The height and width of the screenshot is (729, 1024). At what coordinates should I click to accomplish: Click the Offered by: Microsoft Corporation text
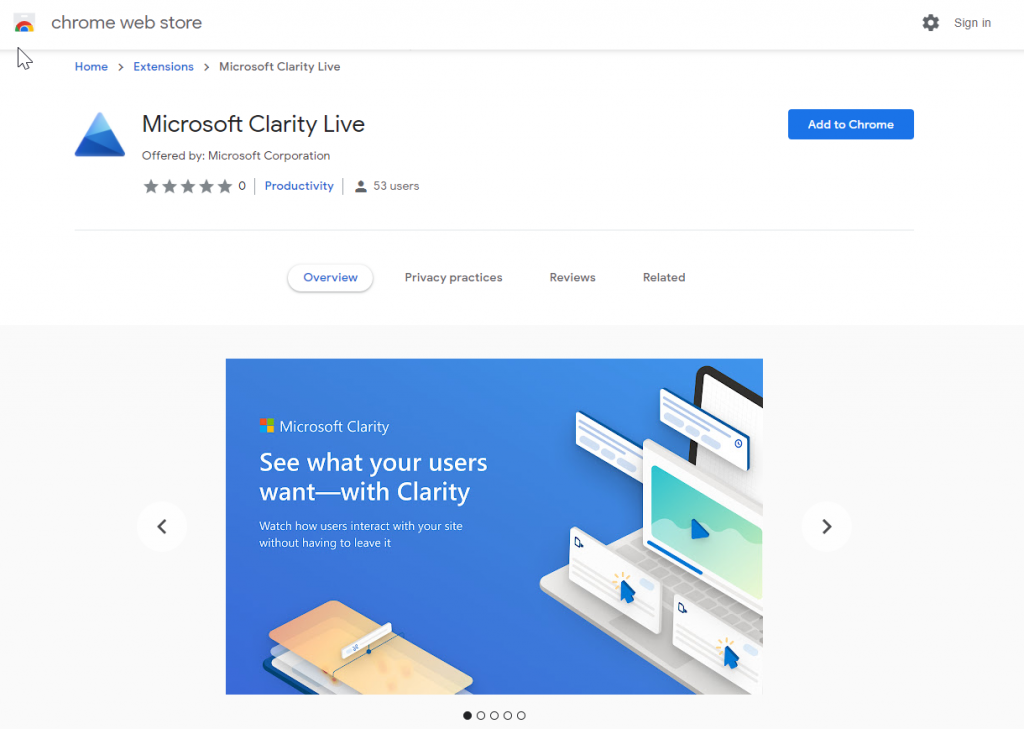point(236,155)
